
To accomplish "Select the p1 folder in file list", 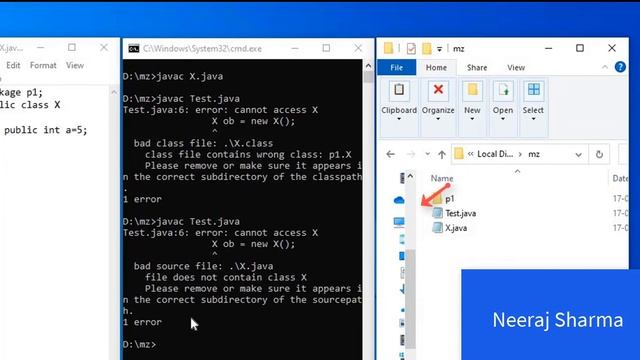I will pyautogui.click(x=449, y=199).
